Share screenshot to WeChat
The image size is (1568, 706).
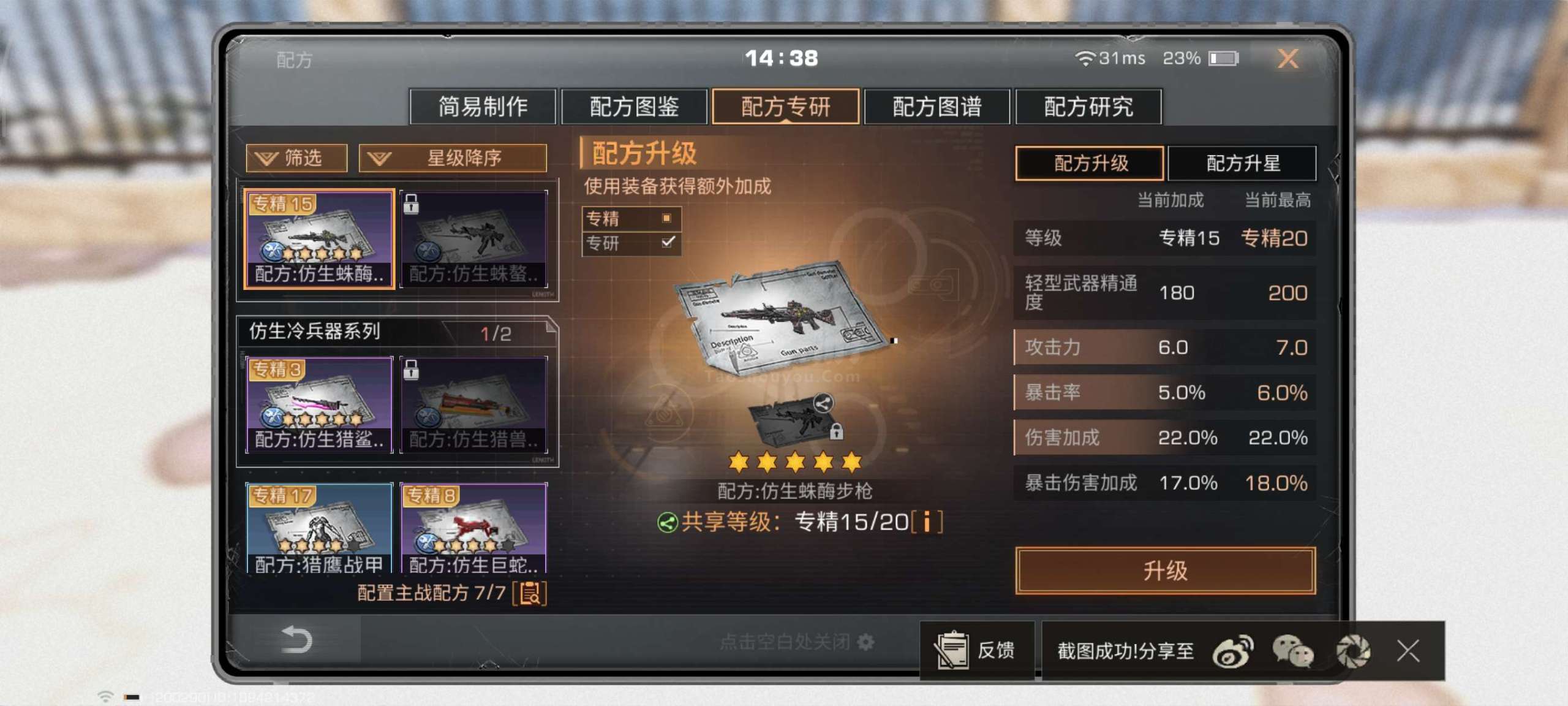[1292, 650]
